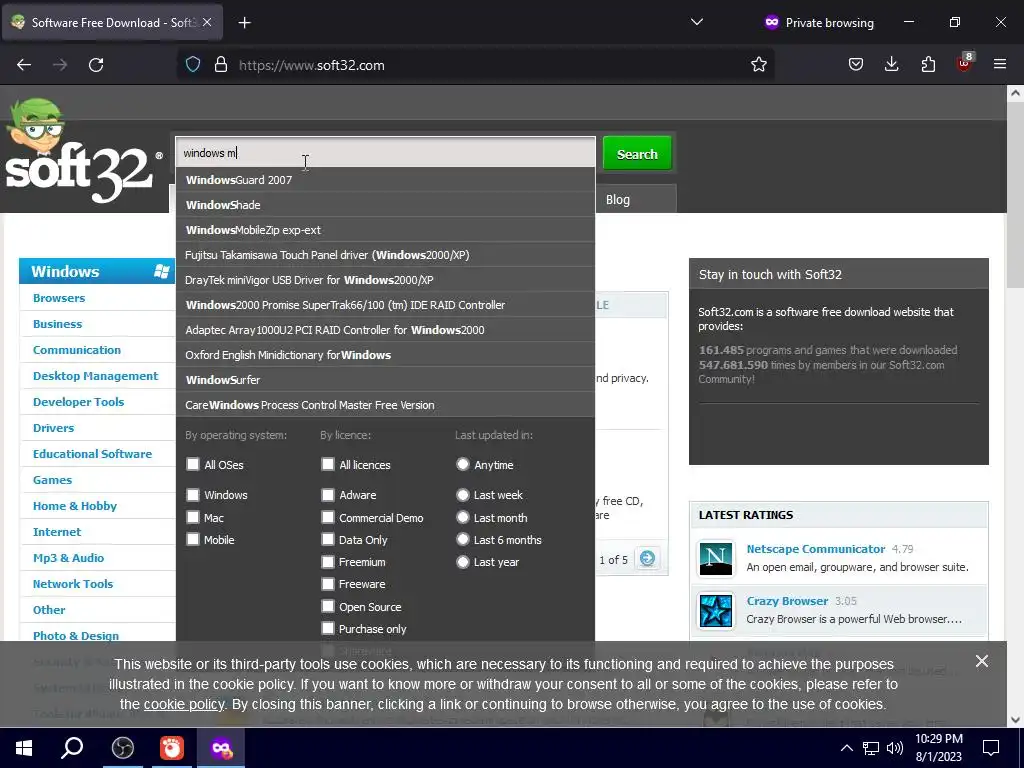Open the list all tabs dropdown arrow

(x=697, y=22)
